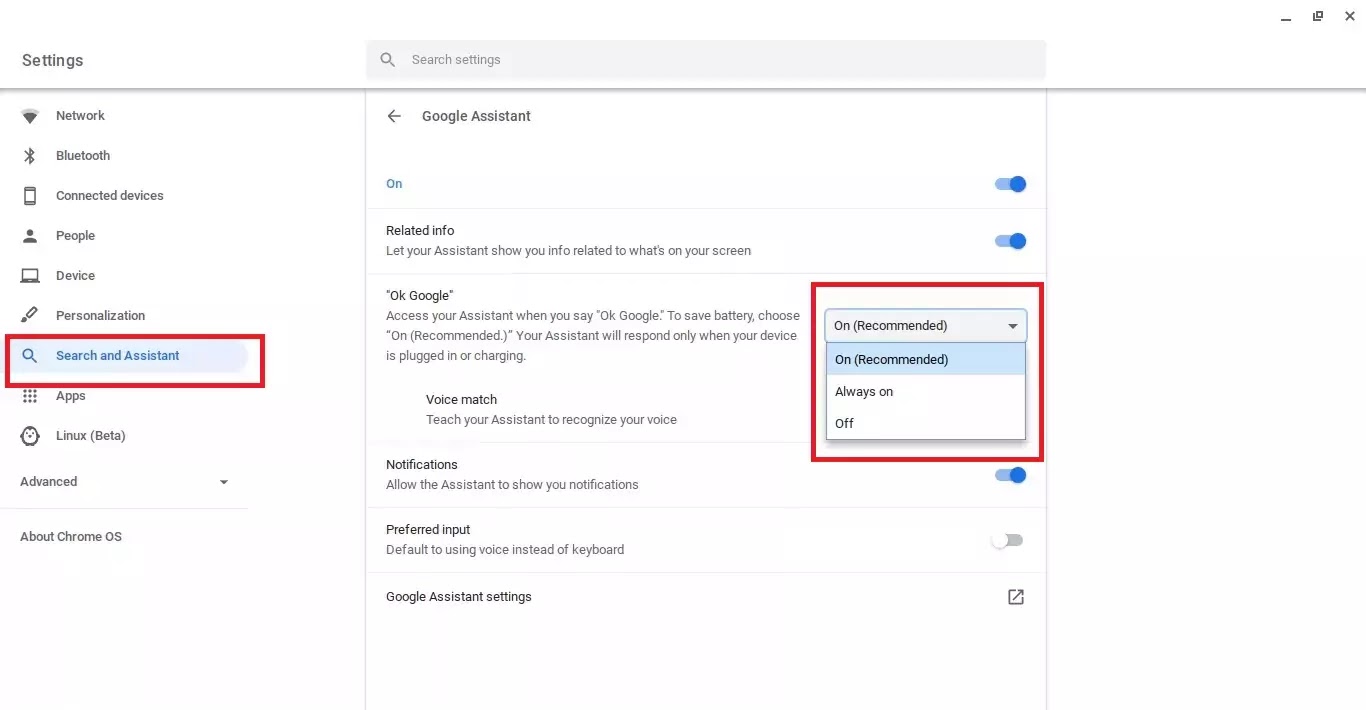Open Search and Assistant section
This screenshot has width=1366, height=710.
point(124,356)
